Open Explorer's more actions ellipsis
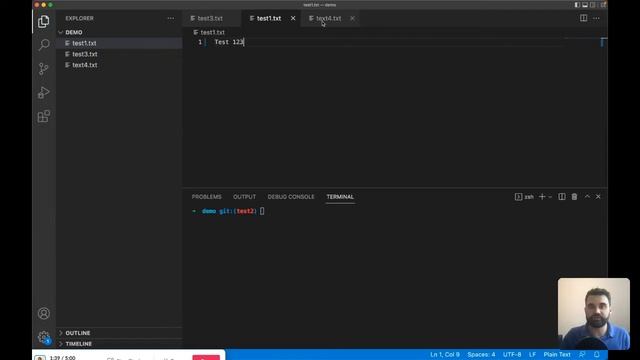Image resolution: width=640 pixels, height=360 pixels. [x=171, y=18]
